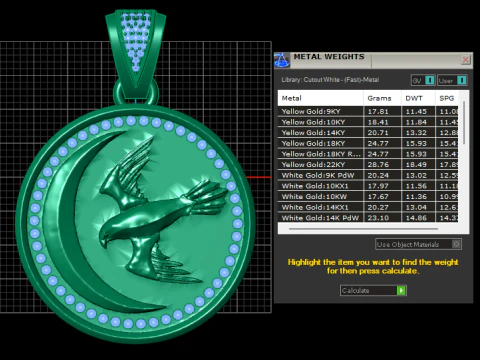Viewport: 480px width, 360px height.
Task: Select the Yellow Gold:18KY row
Action: click(x=368, y=143)
